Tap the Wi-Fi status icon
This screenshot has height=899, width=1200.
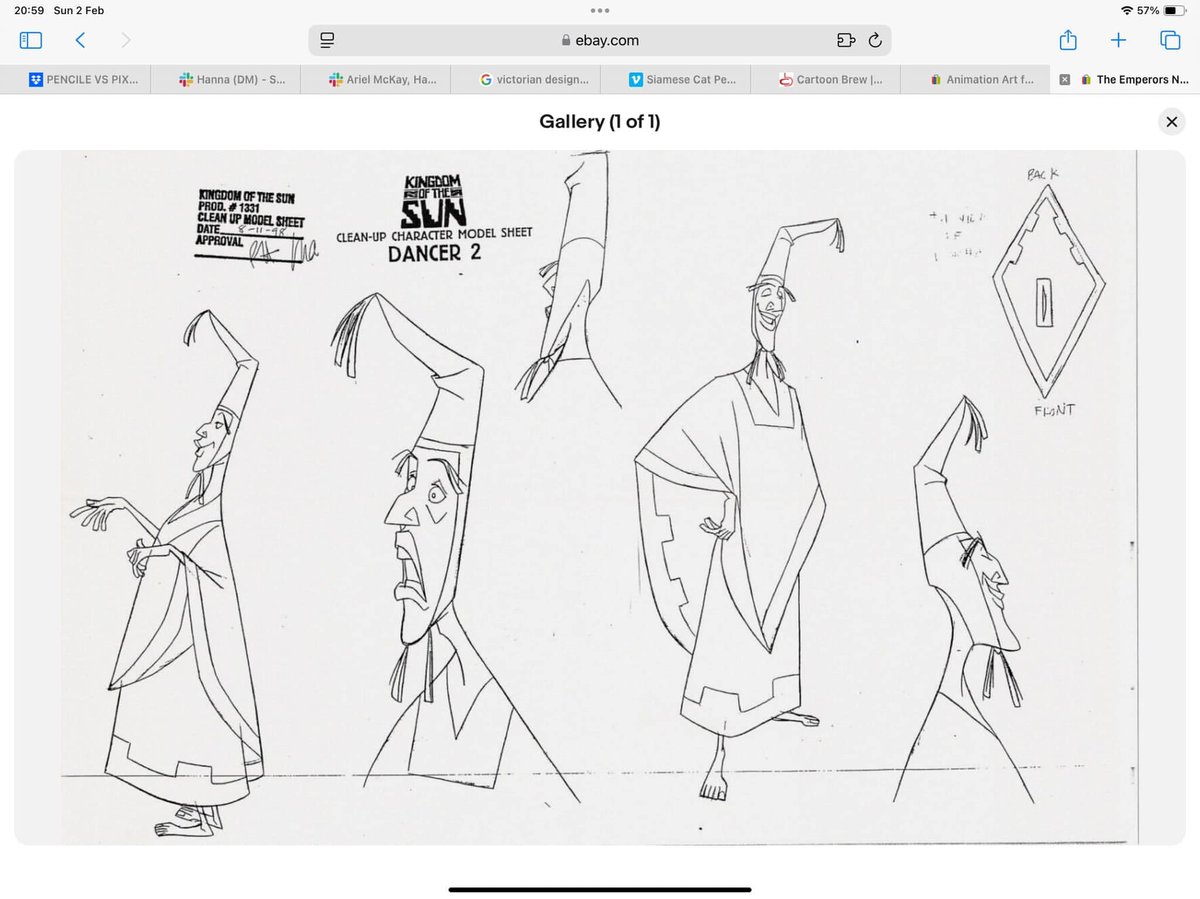1128,10
